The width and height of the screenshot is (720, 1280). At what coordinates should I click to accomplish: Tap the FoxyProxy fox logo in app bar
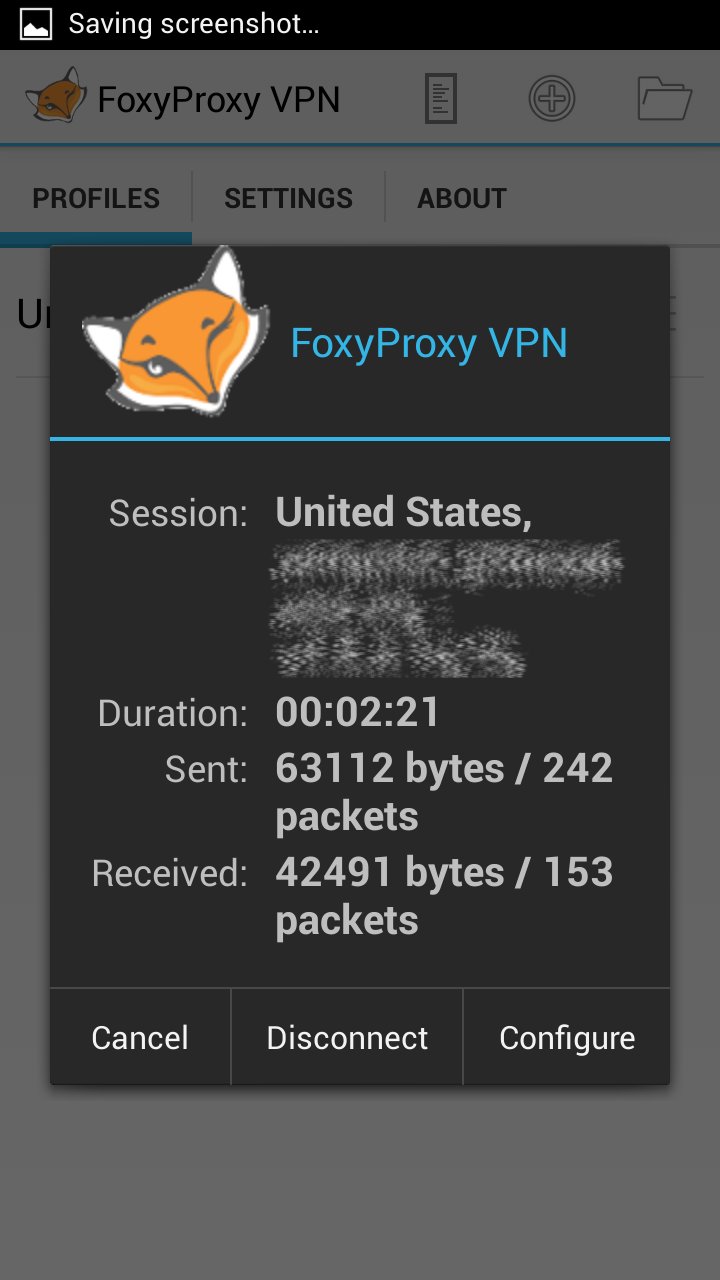pos(56,97)
